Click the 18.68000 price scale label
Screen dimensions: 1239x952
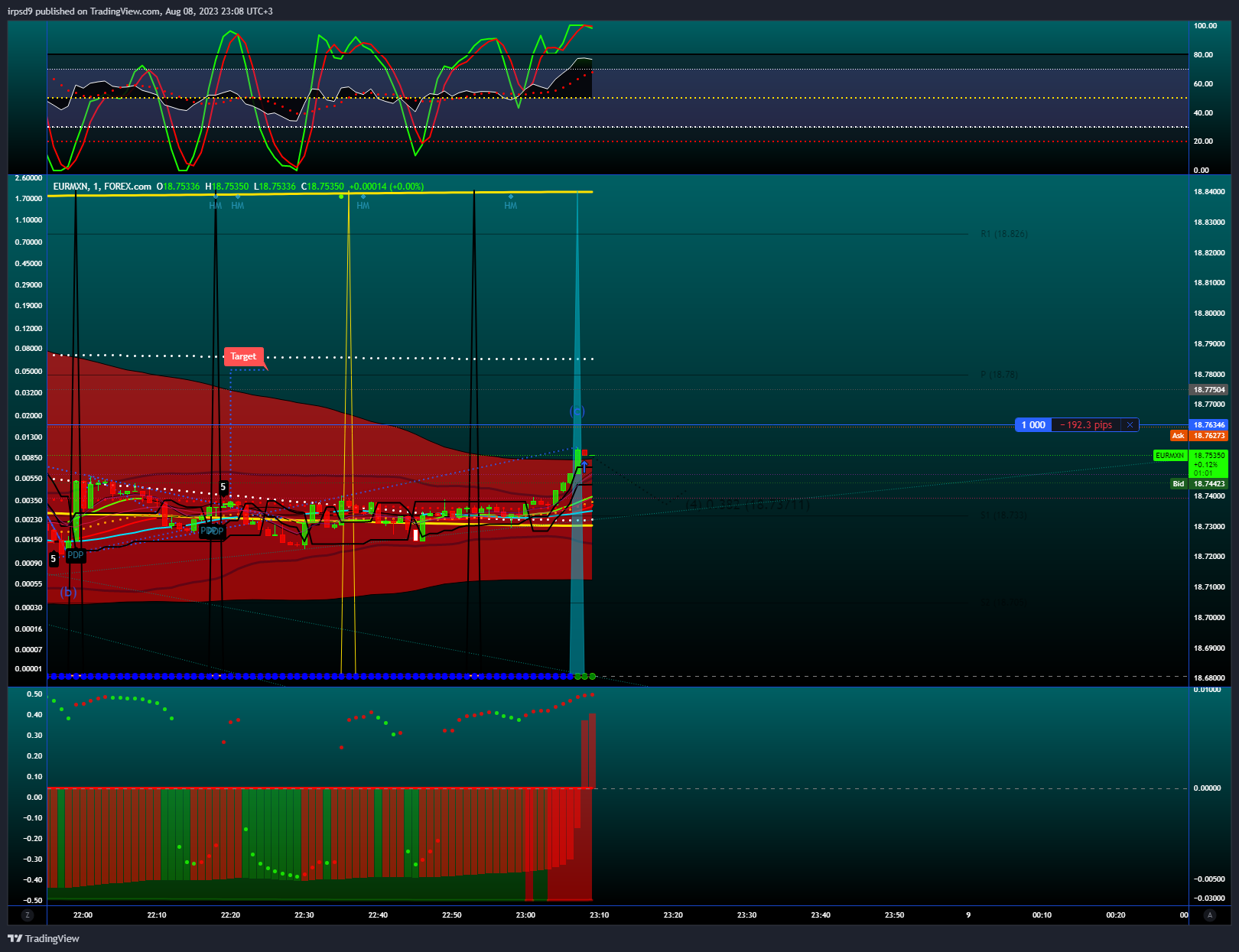tap(1209, 678)
